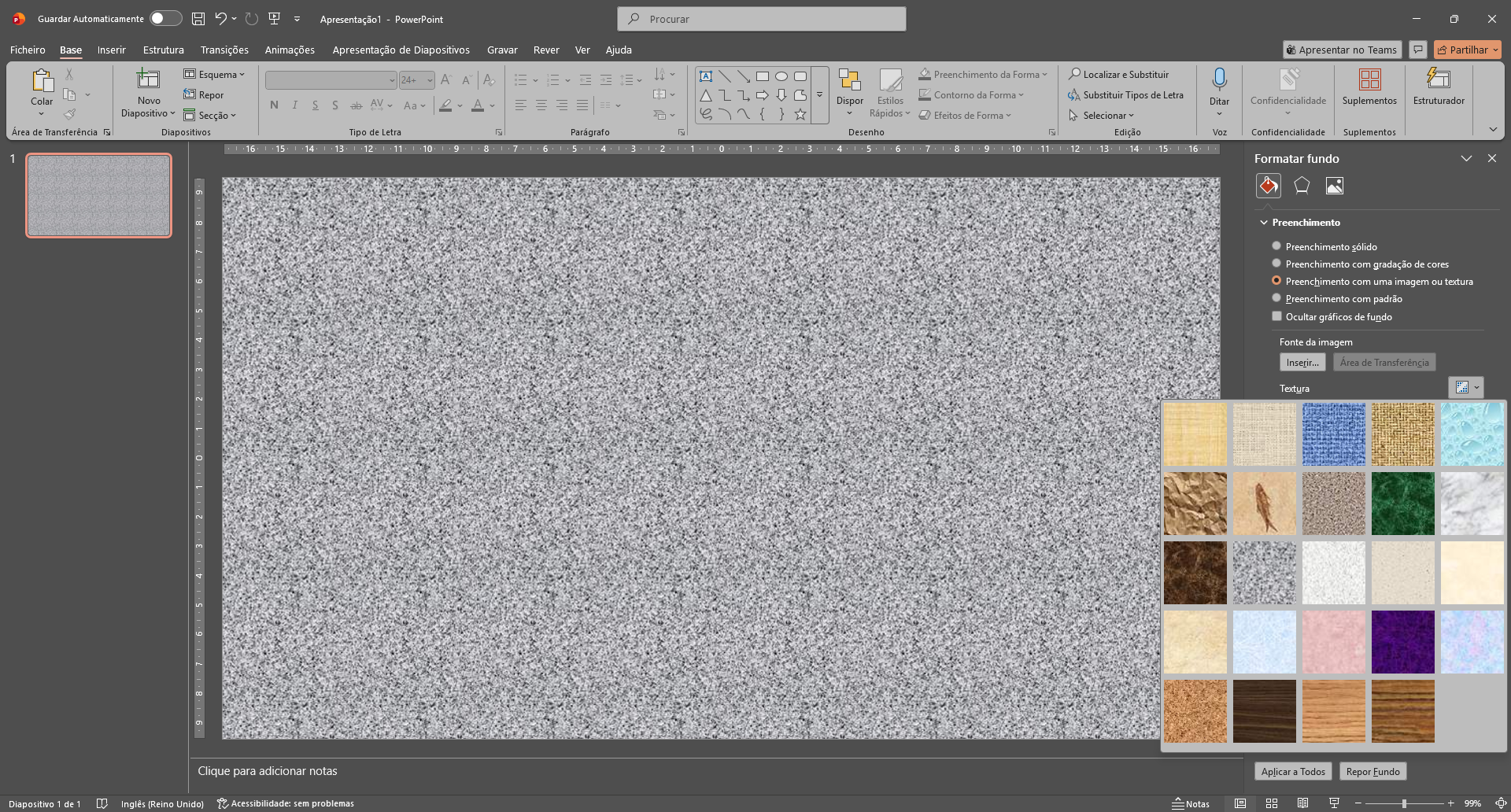Viewport: 1511px width, 812px height.
Task: Select the oval shape in gallery
Action: 781,76
